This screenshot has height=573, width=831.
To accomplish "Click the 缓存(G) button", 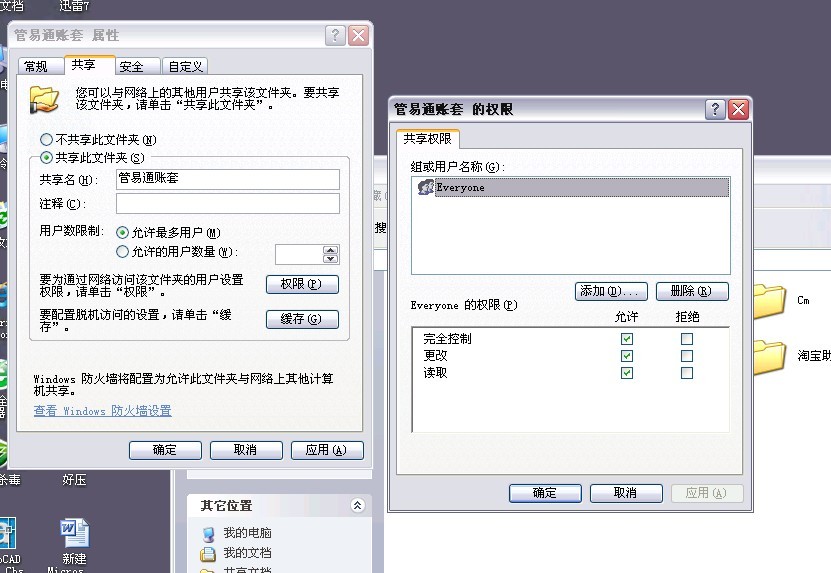I will point(302,319).
